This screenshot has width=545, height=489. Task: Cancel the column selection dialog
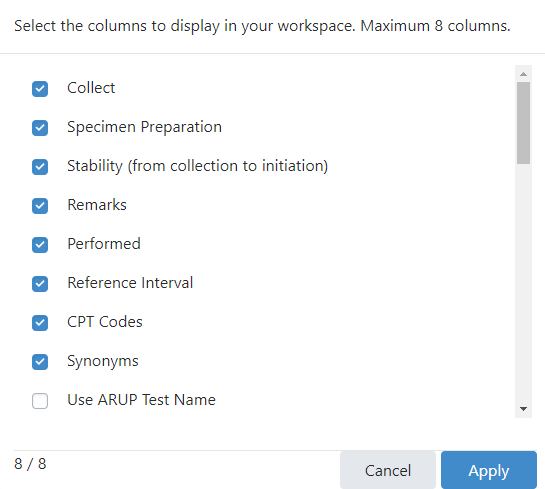pyautogui.click(x=388, y=470)
